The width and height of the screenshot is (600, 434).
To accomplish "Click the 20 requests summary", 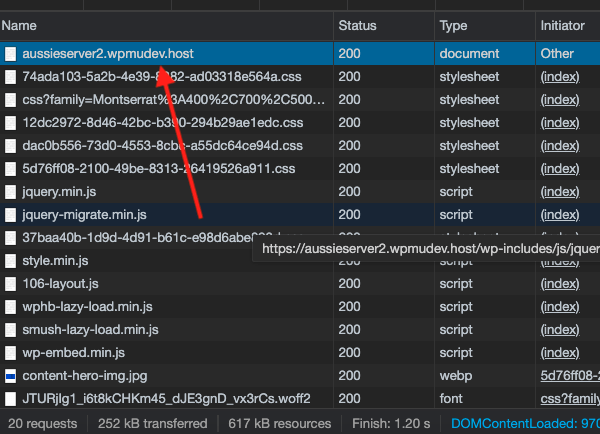I will [42, 424].
